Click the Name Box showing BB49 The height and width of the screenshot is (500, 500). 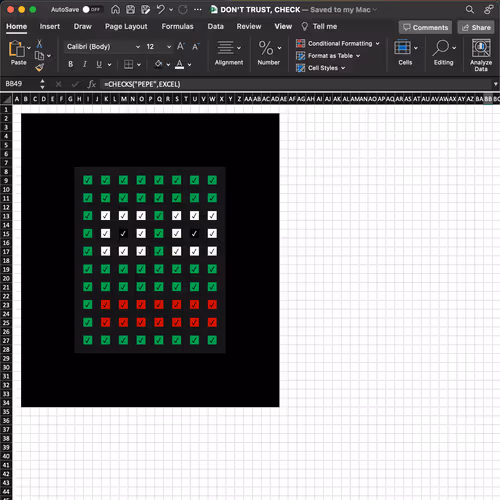pyautogui.click(x=21, y=84)
